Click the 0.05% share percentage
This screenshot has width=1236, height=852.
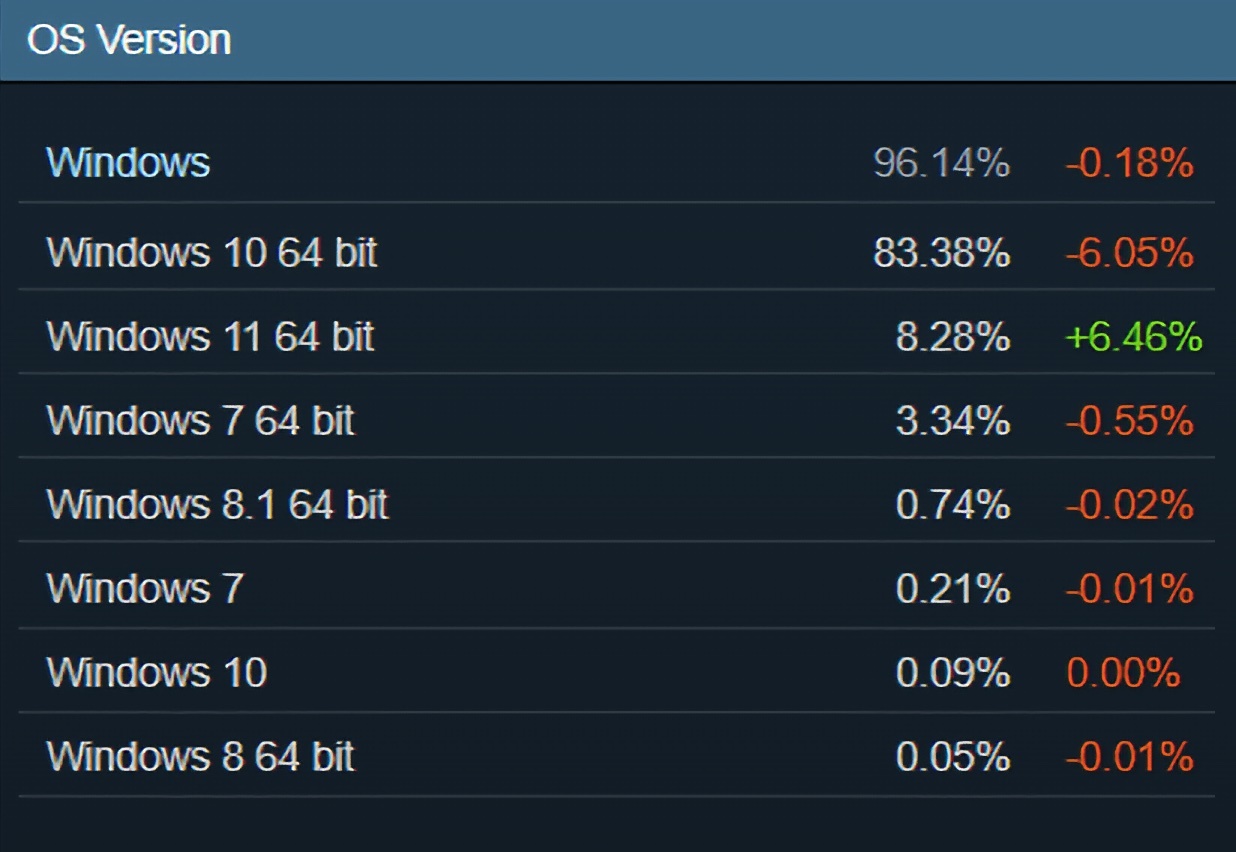[952, 757]
